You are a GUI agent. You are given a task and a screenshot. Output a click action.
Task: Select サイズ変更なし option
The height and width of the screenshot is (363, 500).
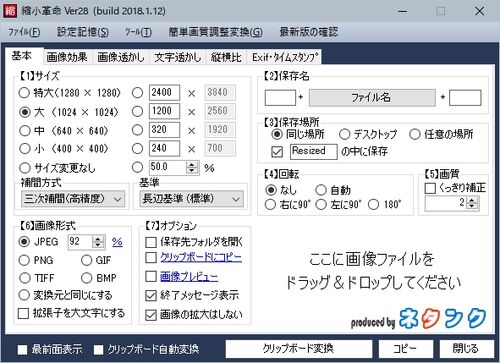(24, 168)
